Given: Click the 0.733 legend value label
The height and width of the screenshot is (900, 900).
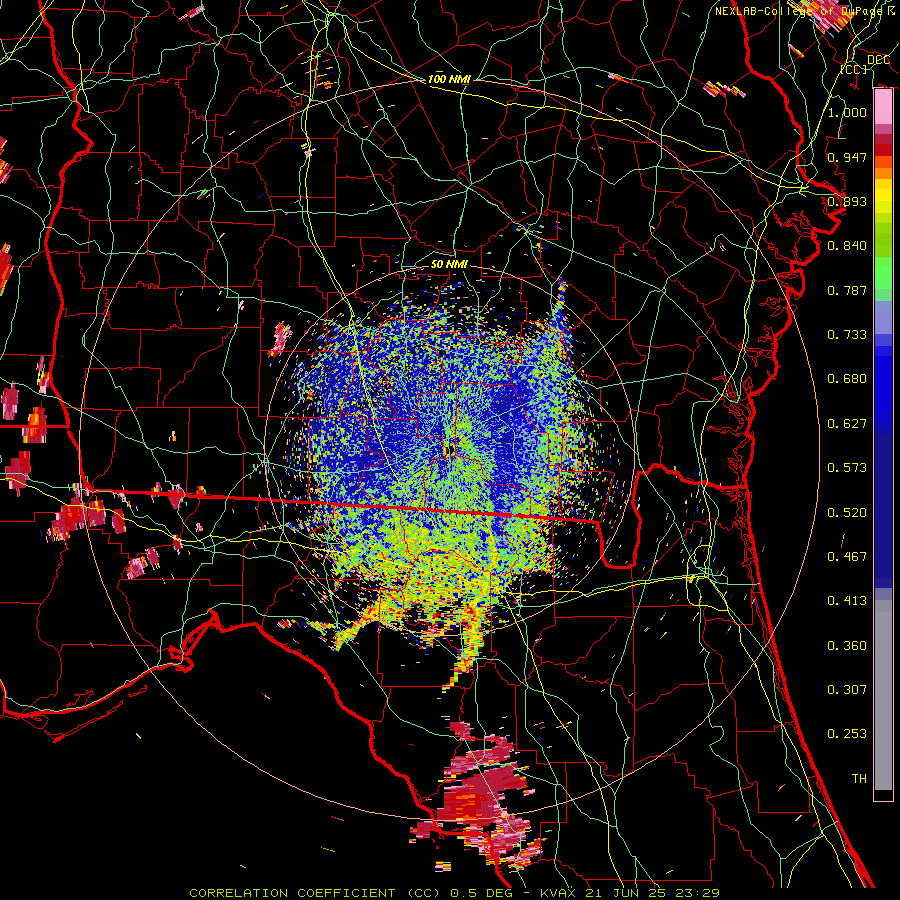Looking at the screenshot, I should coord(847,335).
